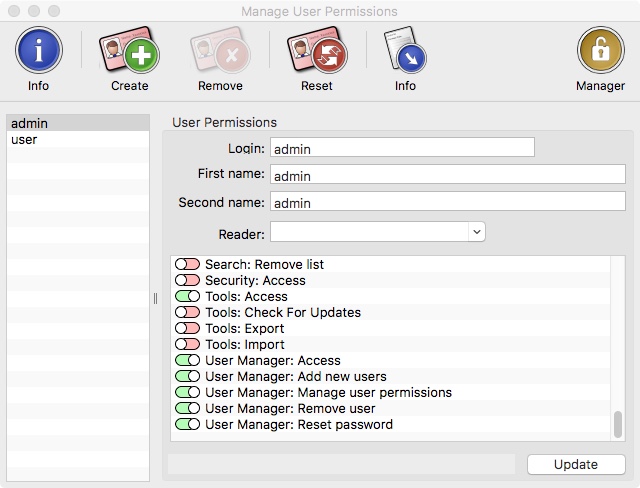
Task: Click the Update button
Action: [576, 464]
